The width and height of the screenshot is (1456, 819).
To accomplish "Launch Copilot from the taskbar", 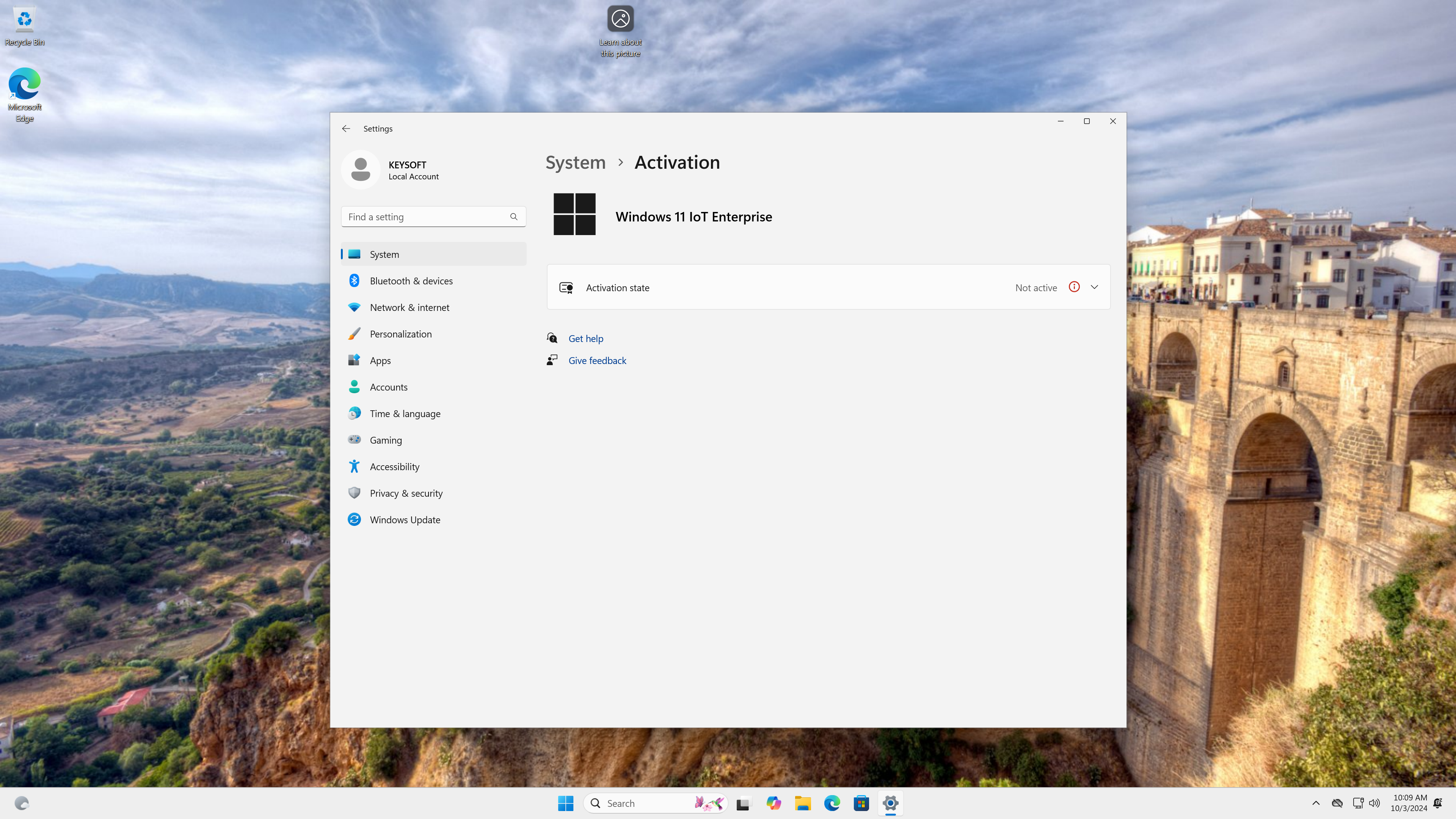I will pyautogui.click(x=773, y=803).
